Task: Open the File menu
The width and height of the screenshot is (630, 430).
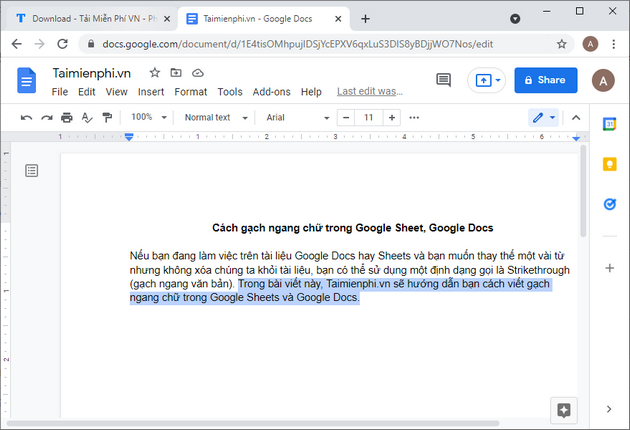Action: [x=59, y=92]
